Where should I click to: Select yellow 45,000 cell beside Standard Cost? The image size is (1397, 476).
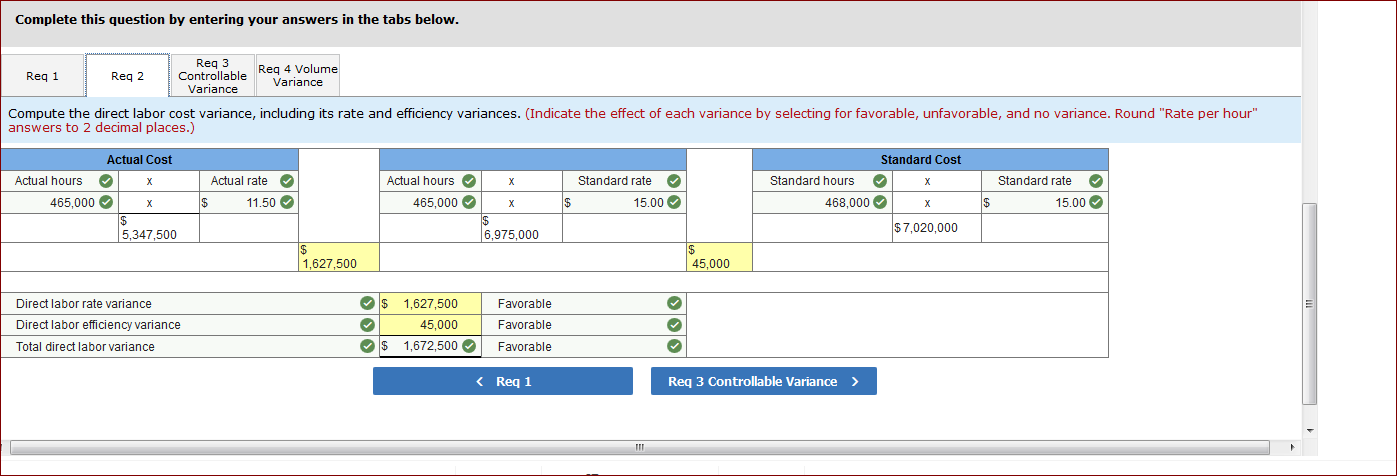(718, 257)
